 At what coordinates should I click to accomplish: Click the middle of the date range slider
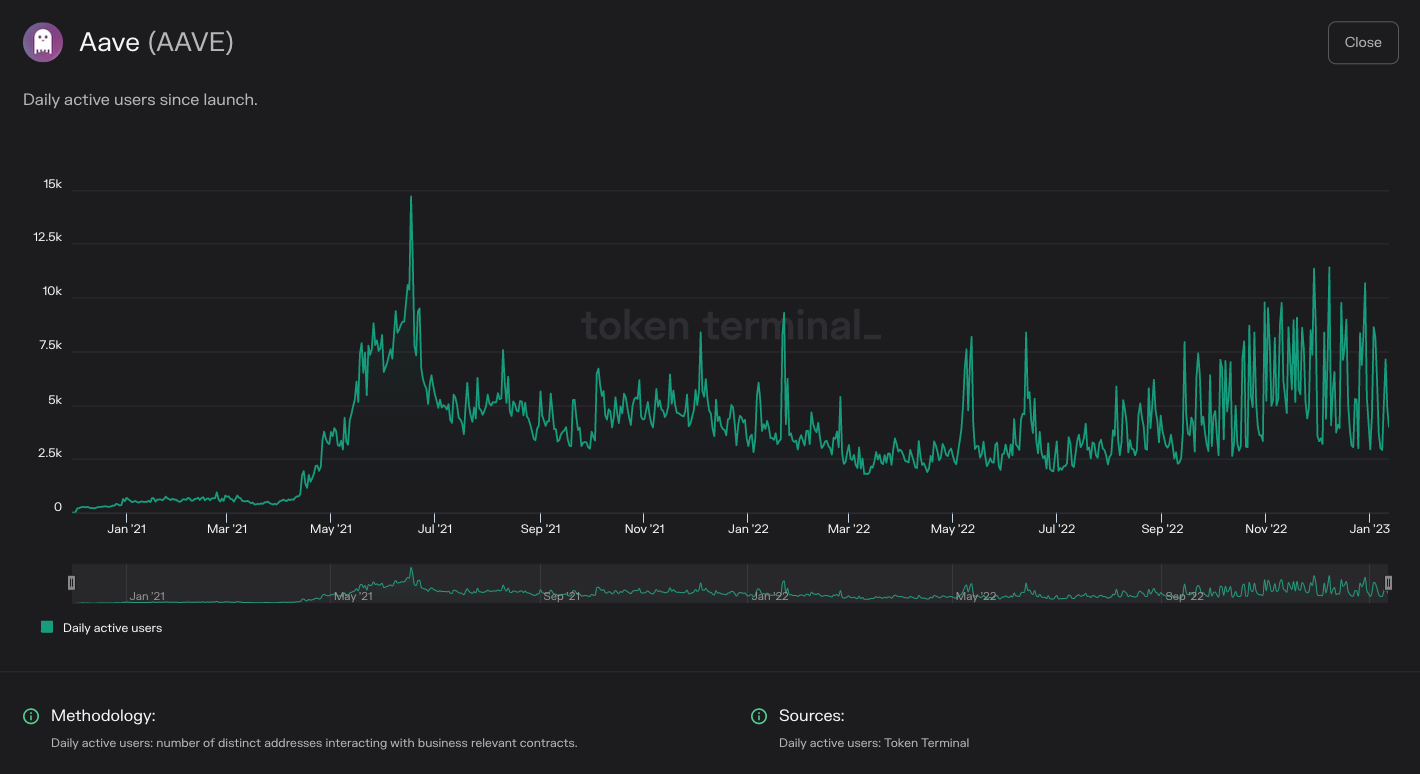coord(731,583)
